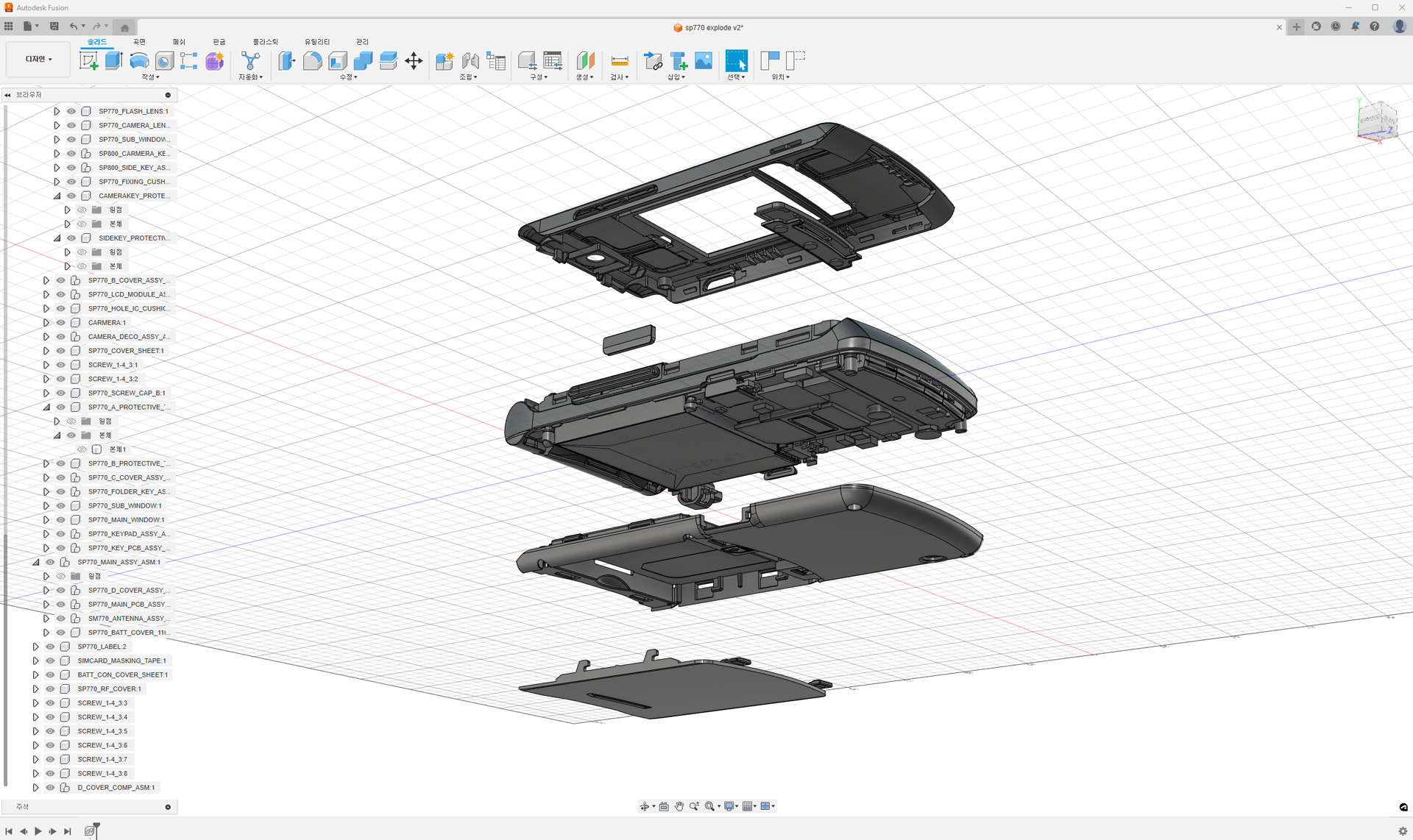Select the Create Sketch tool icon
This screenshot has height=840, width=1413.
coord(88,60)
